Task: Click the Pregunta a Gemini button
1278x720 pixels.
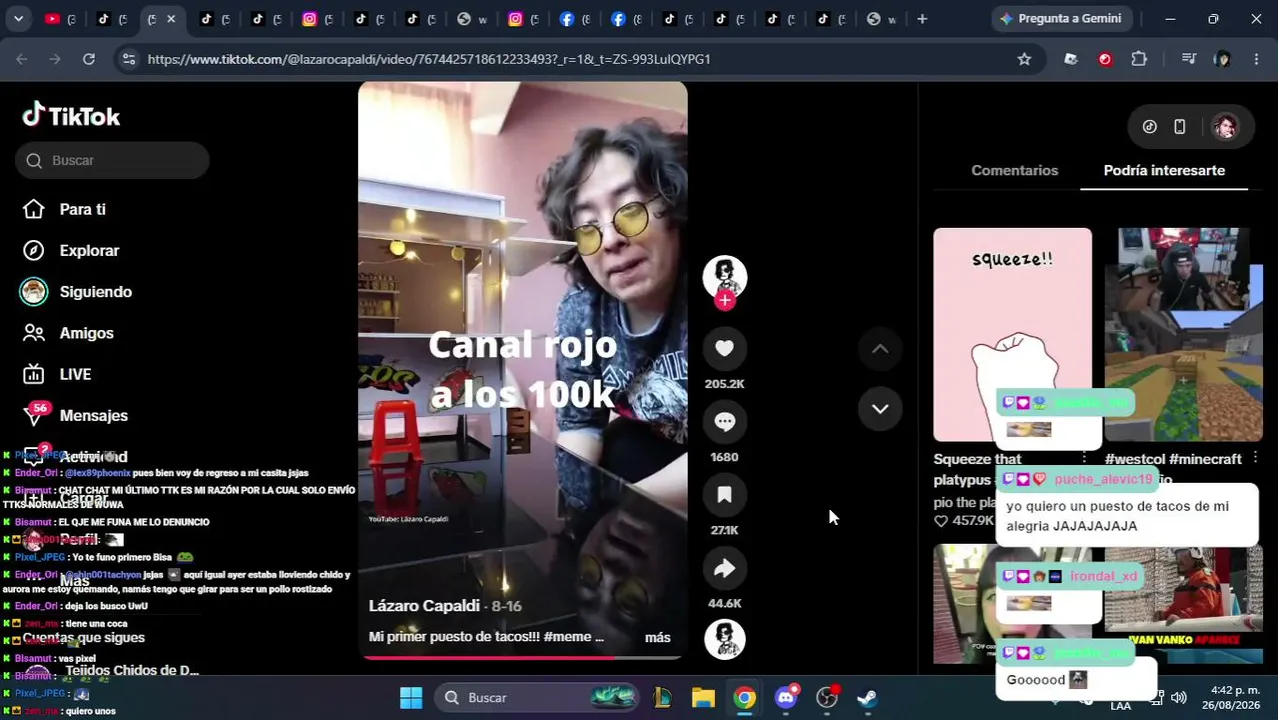Action: pyautogui.click(x=1061, y=19)
